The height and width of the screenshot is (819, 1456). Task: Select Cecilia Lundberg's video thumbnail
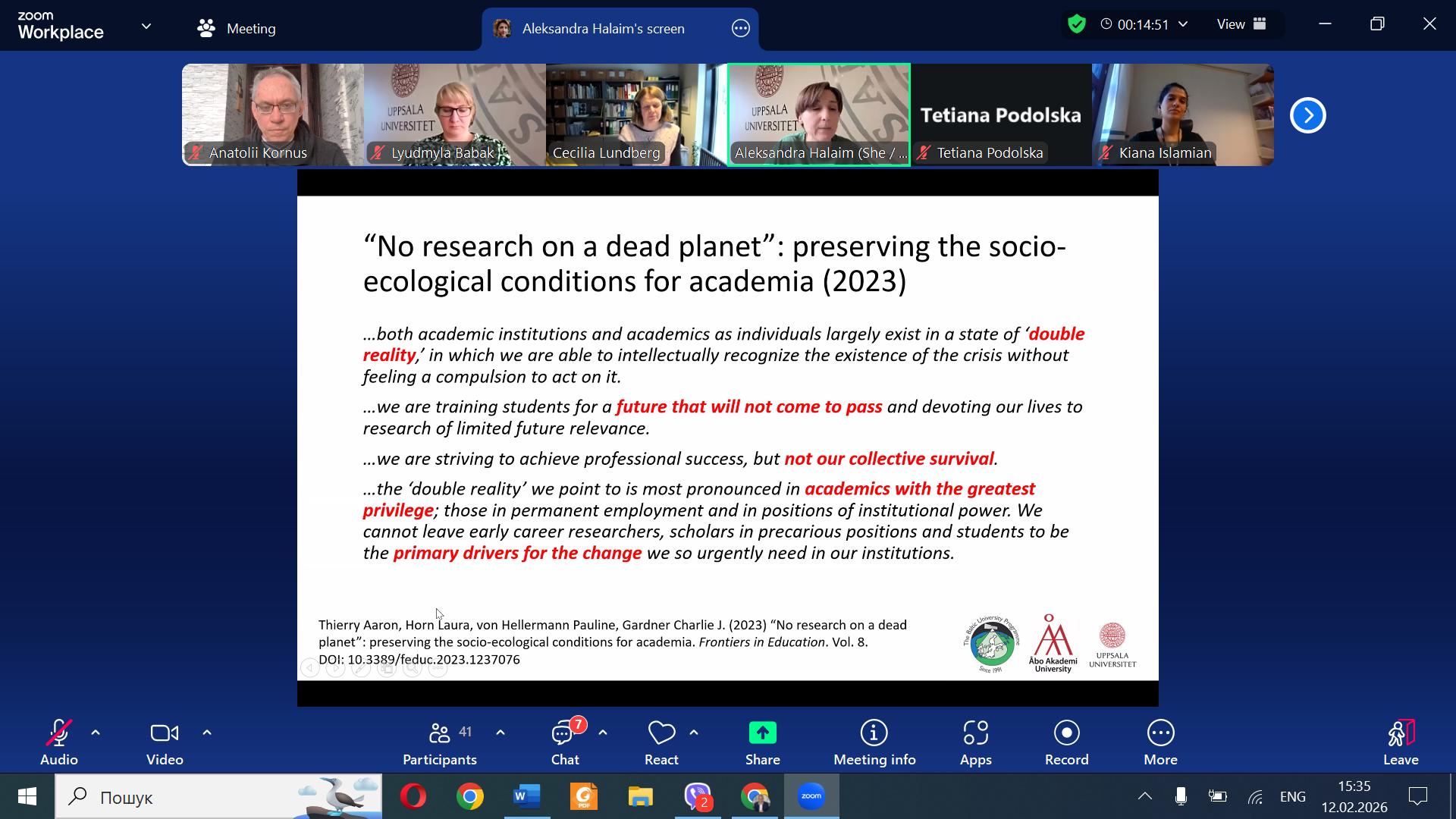click(636, 115)
